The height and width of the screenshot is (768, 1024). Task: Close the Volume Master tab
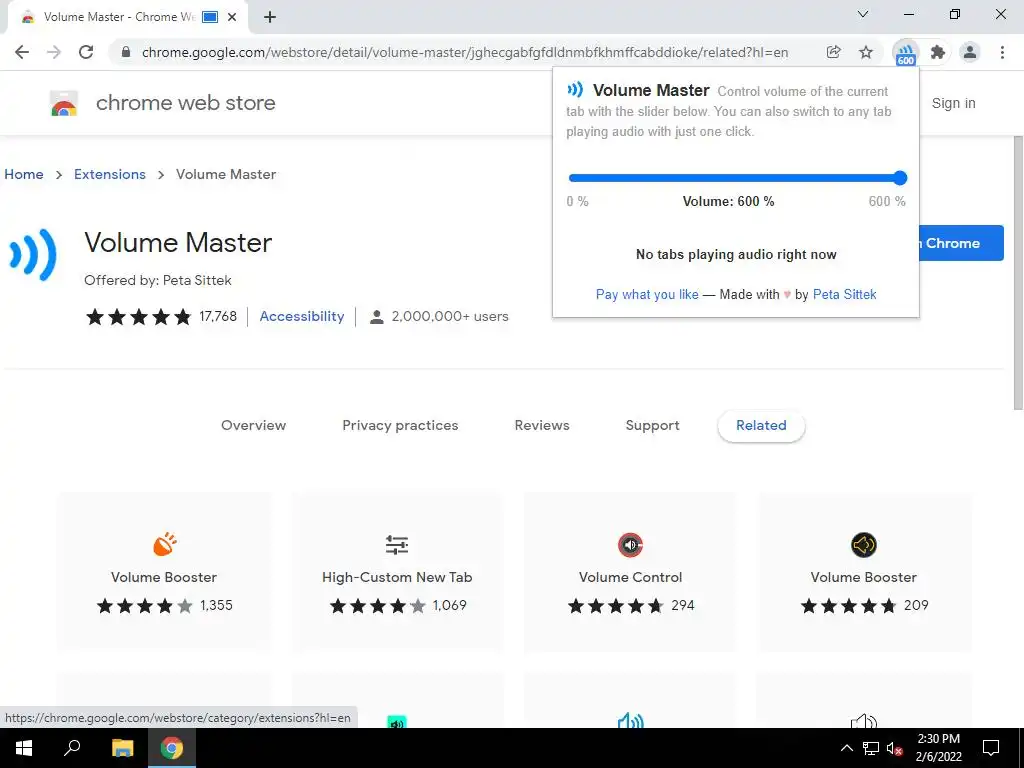pos(232,17)
